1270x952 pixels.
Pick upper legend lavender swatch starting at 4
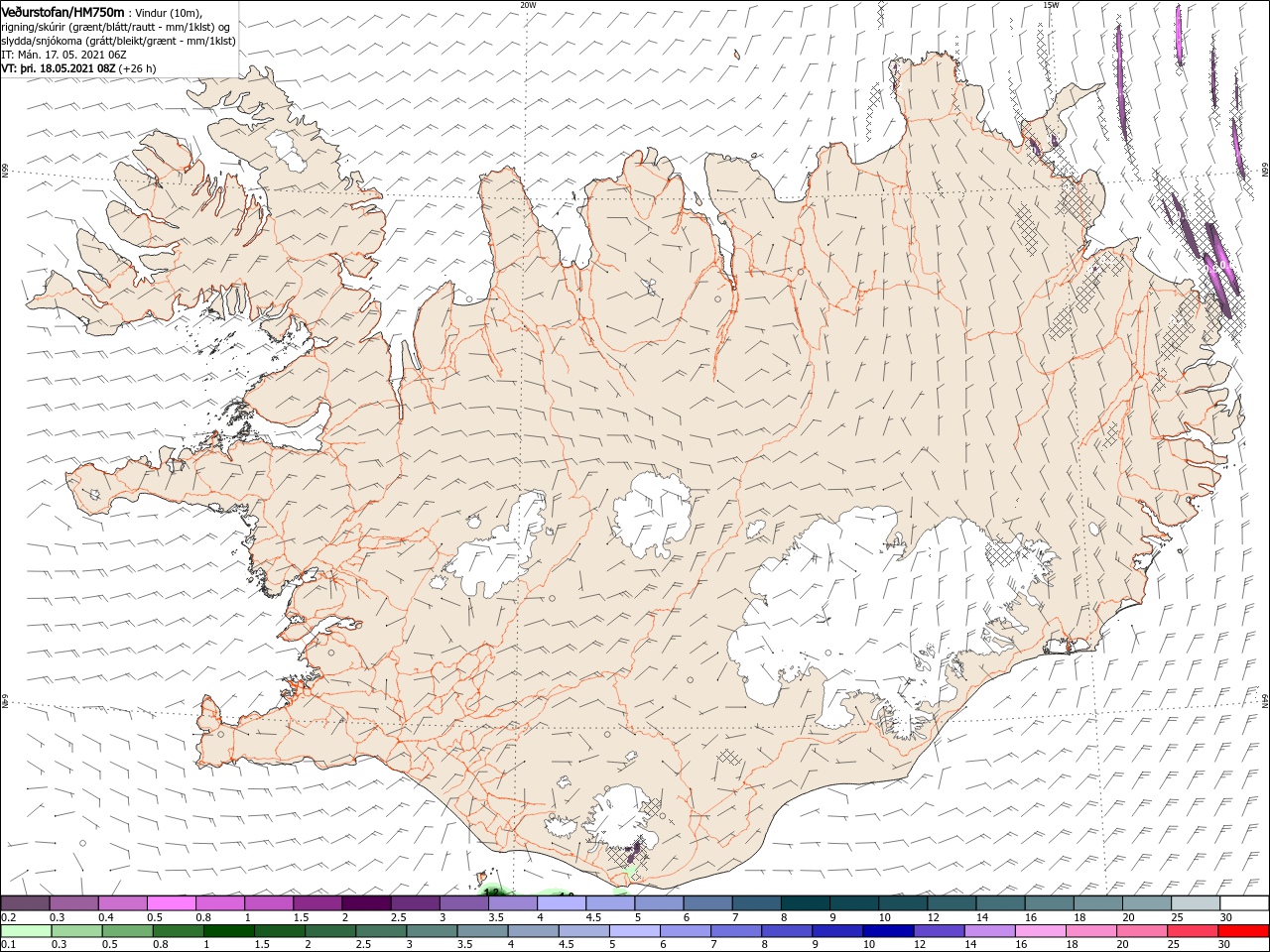(561, 903)
